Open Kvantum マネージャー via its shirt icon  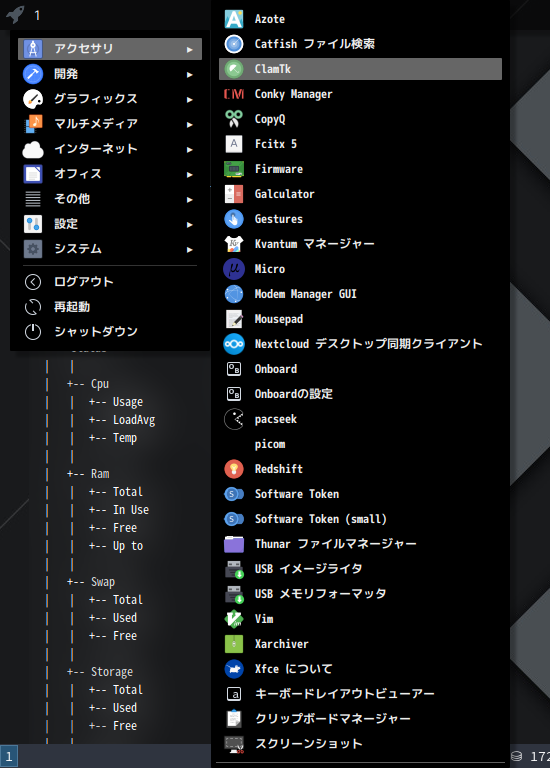pos(234,244)
